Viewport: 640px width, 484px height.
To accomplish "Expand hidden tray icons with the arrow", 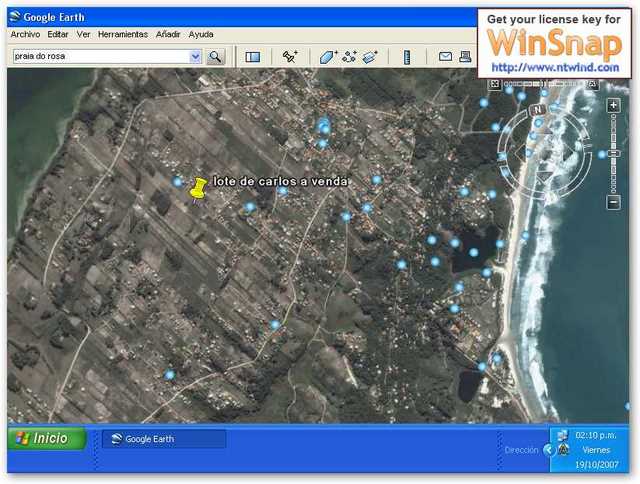I will pyautogui.click(x=549, y=450).
